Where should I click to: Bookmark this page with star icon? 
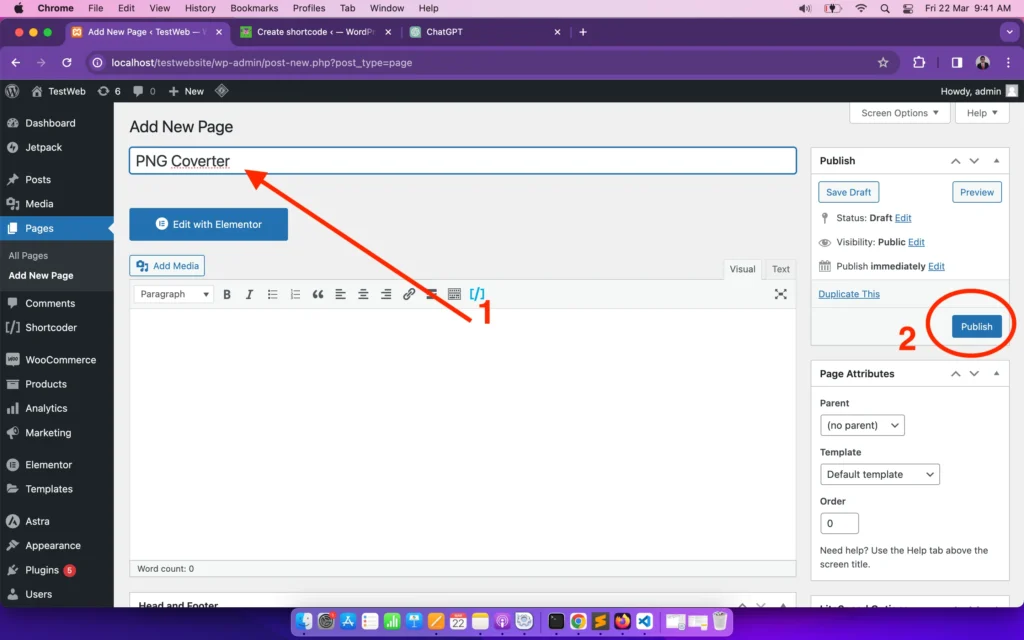pyautogui.click(x=883, y=63)
